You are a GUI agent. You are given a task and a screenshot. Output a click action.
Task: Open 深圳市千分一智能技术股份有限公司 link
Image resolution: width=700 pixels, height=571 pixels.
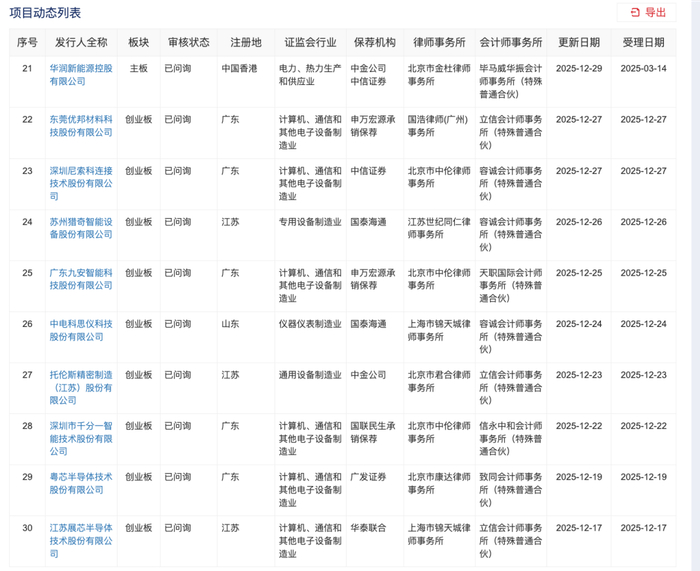[81, 438]
